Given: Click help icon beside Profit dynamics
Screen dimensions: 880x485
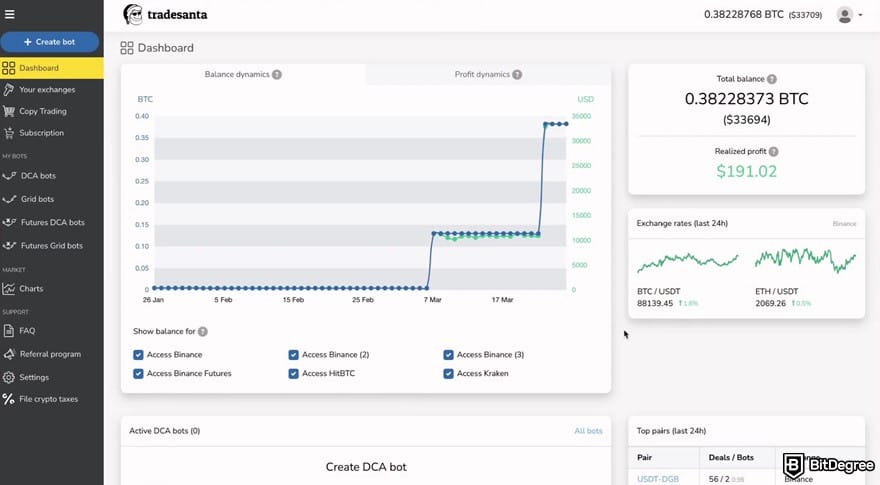Looking at the screenshot, I should (517, 75).
